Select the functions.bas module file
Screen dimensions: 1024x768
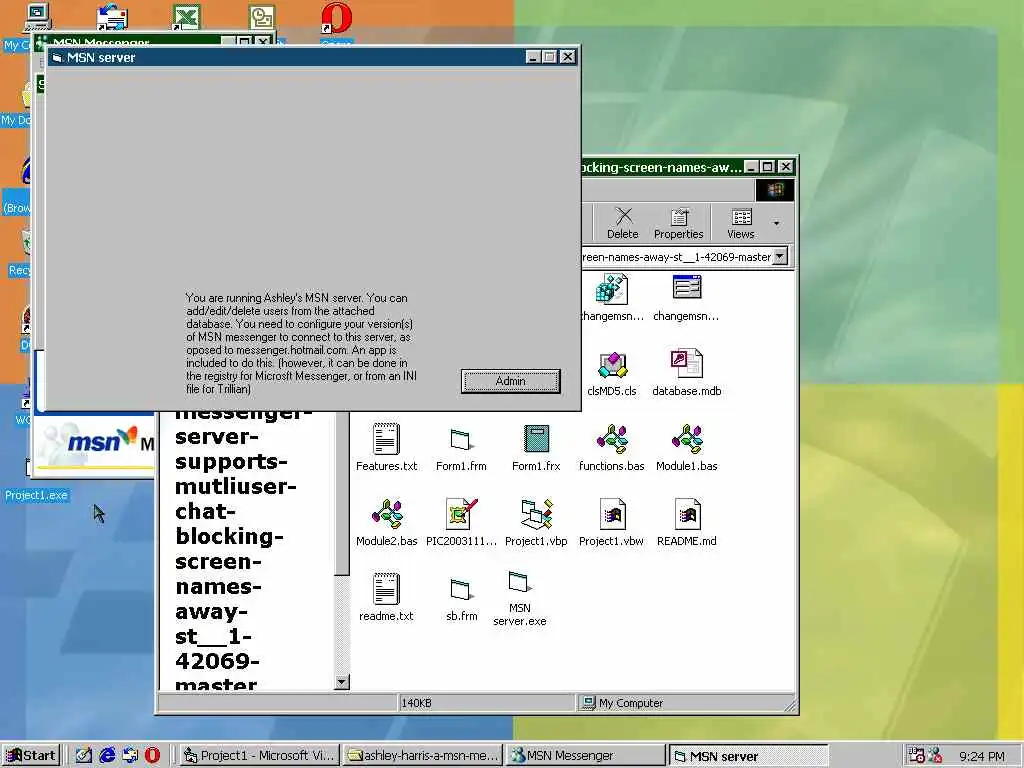611,447
